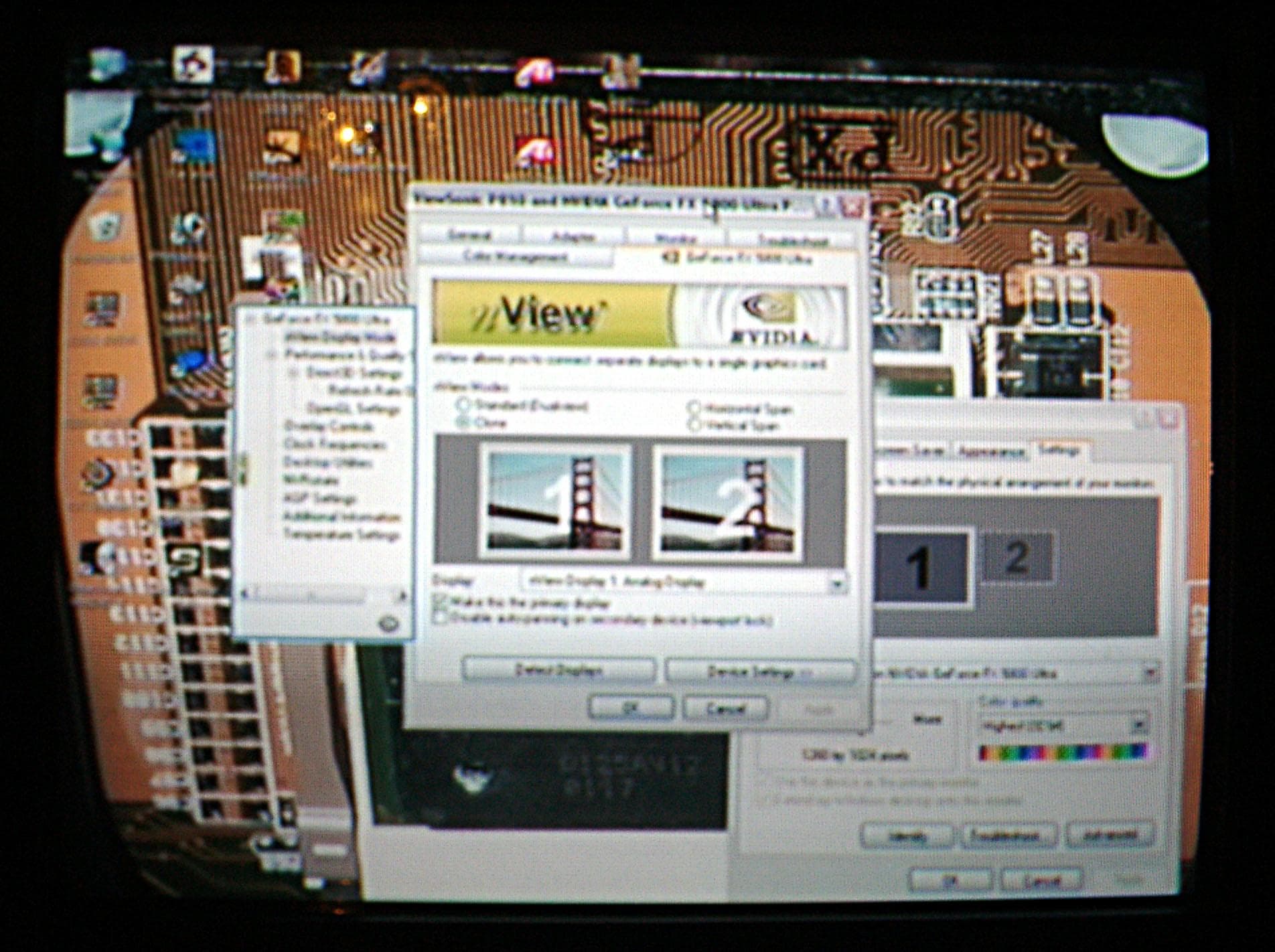Open the Appearance tab in Display Properties
This screenshot has height=952, width=1275.
coord(990,451)
